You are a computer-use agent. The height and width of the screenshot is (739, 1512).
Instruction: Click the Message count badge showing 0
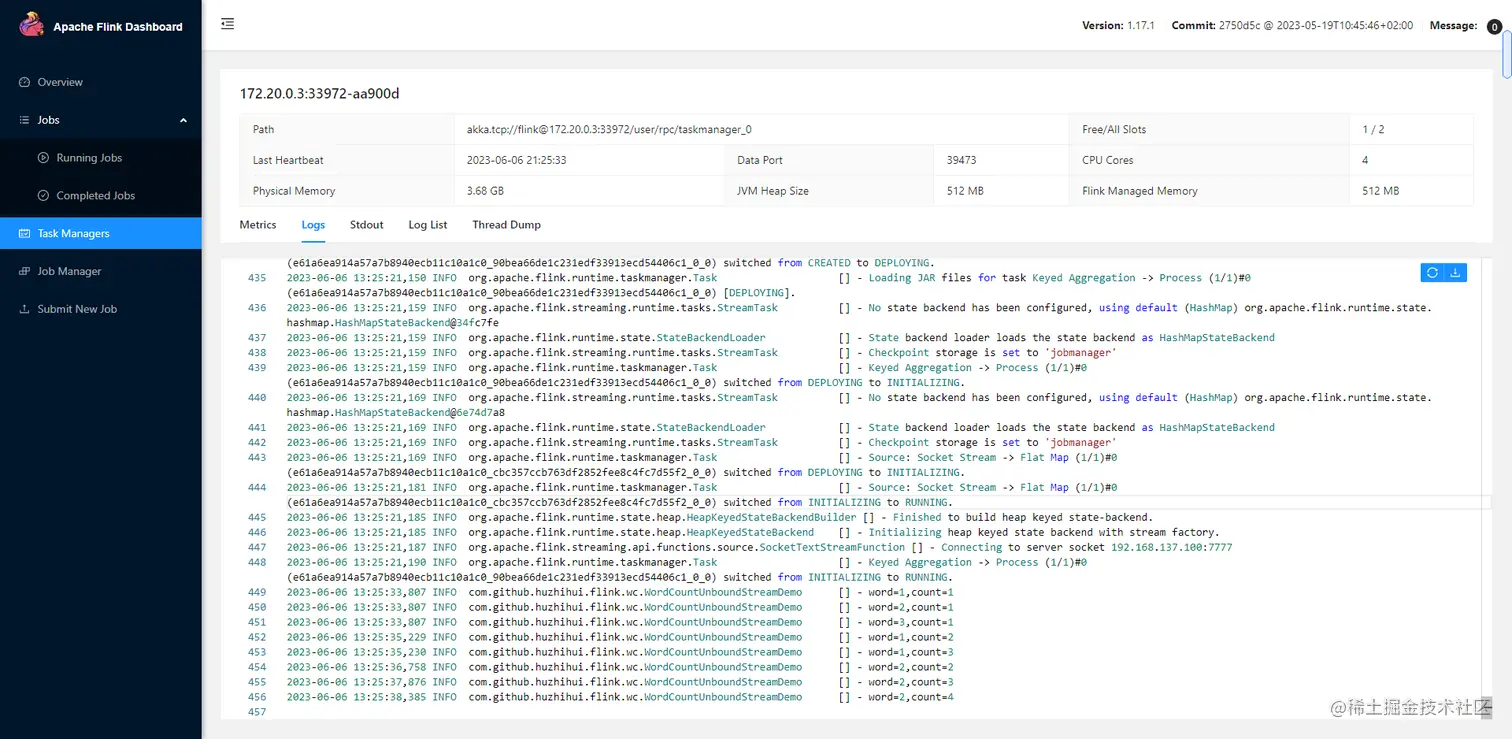[1494, 27]
